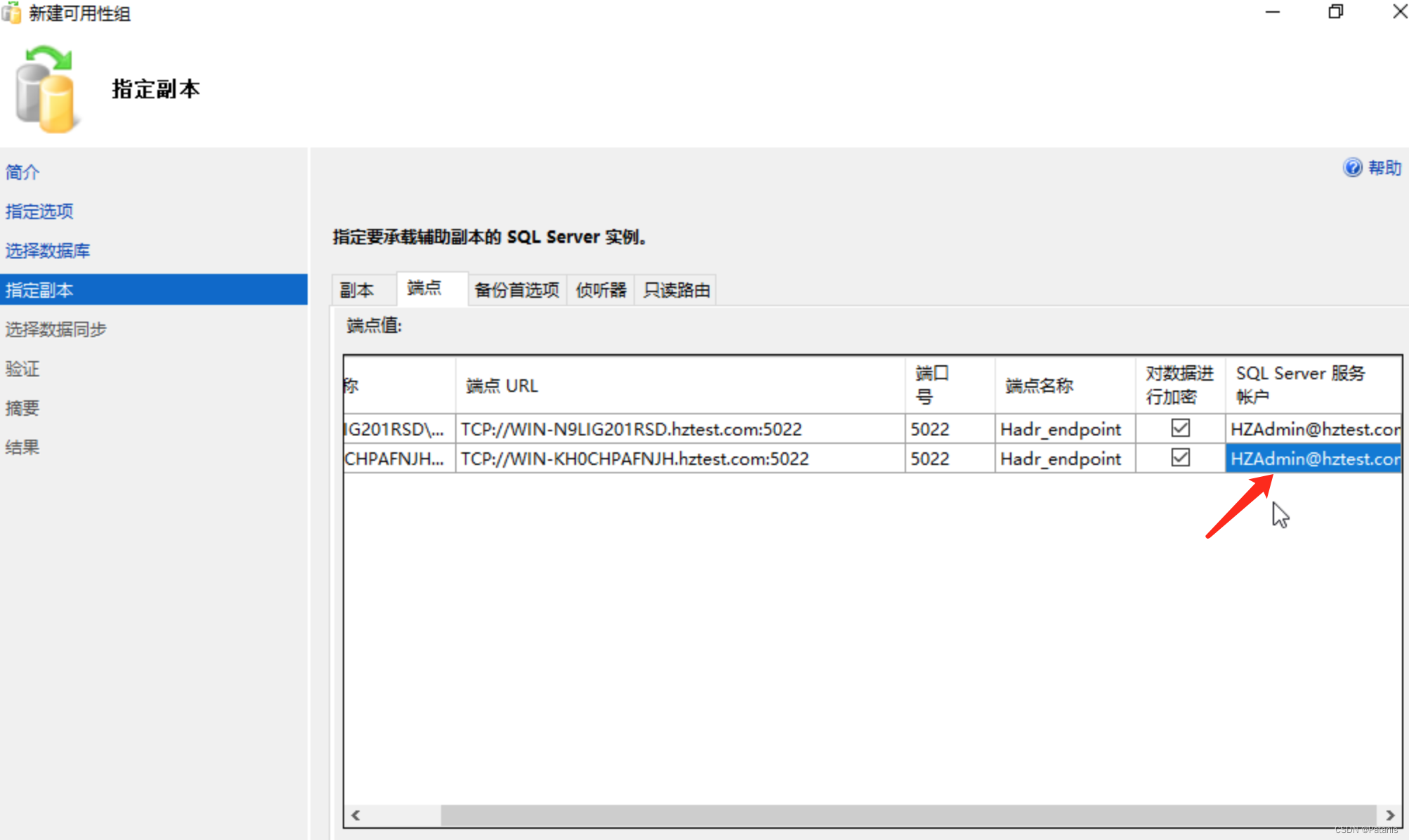Image resolution: width=1409 pixels, height=840 pixels.
Task: Open the 备份首选项 tab
Action: pyautogui.click(x=527, y=290)
